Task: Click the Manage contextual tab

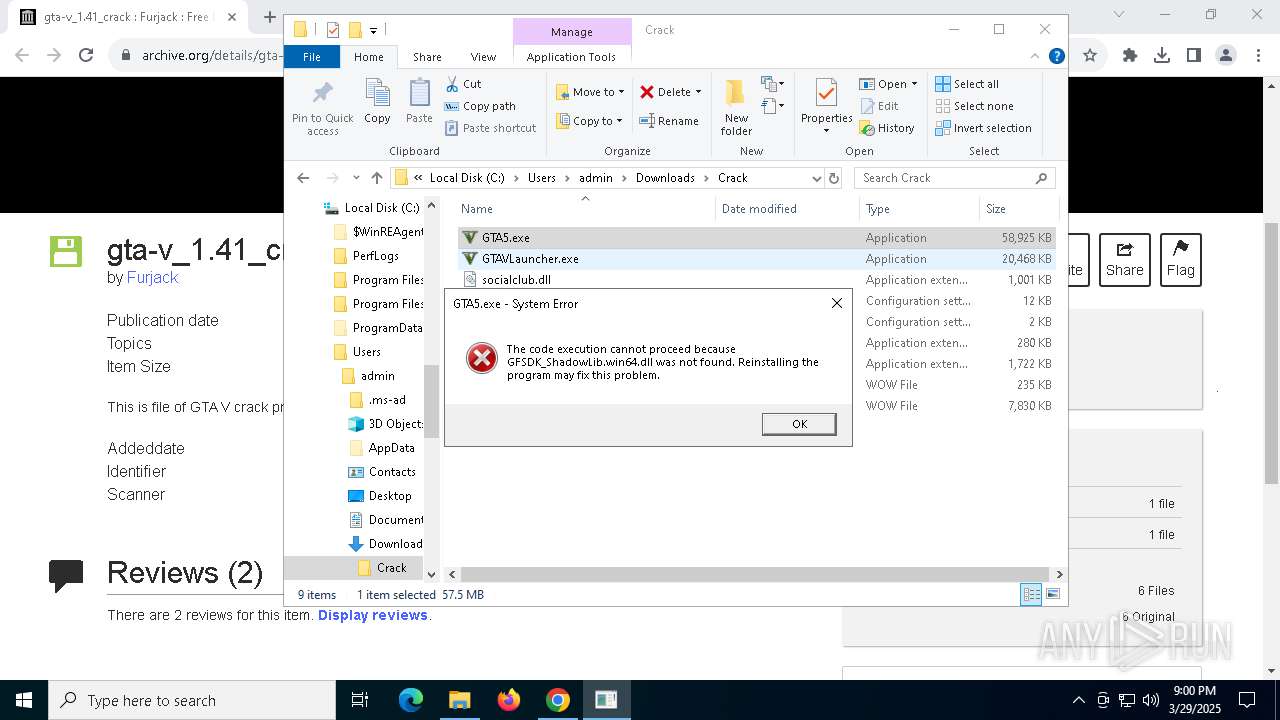Action: click(571, 32)
